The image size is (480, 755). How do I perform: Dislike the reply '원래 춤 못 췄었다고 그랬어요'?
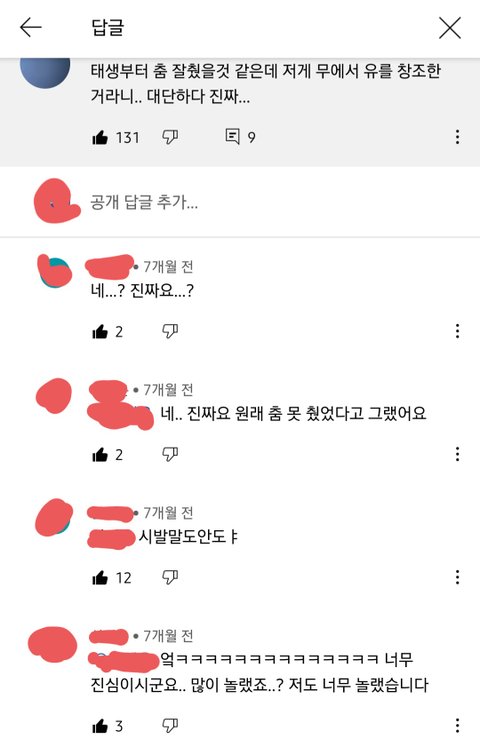[169, 455]
